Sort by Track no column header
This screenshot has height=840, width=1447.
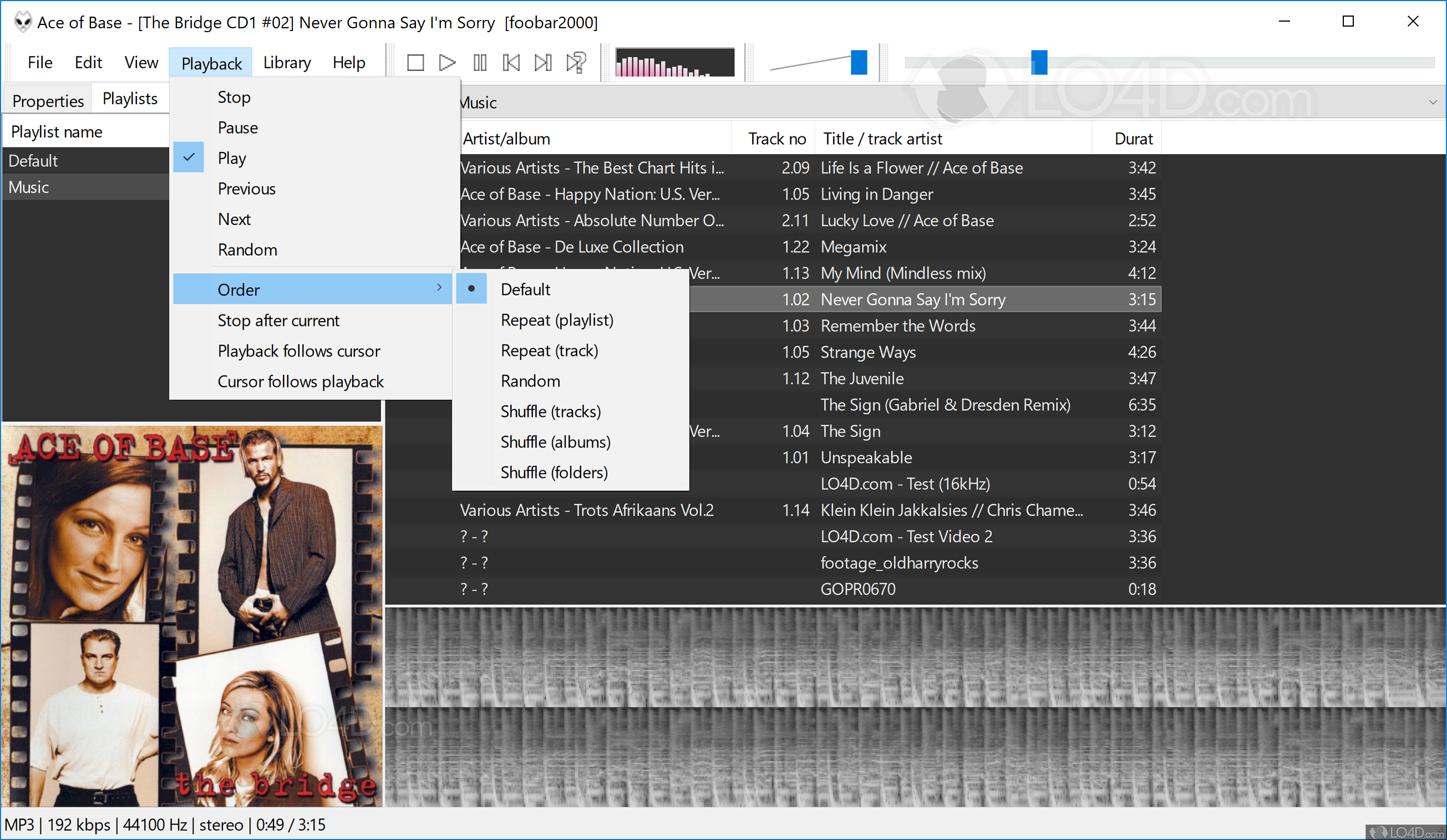tap(773, 139)
